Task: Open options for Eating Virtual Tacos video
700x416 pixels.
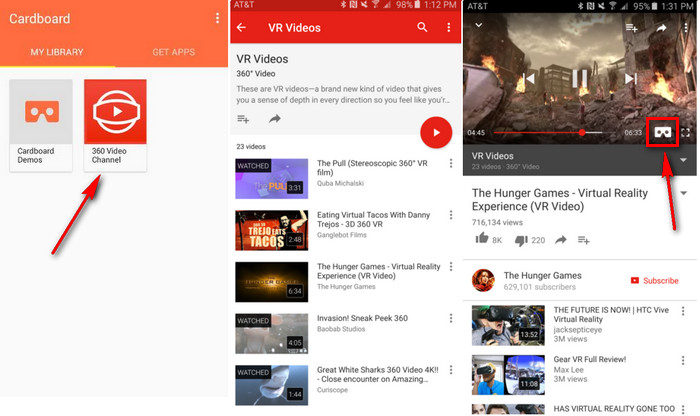Action: (451, 216)
